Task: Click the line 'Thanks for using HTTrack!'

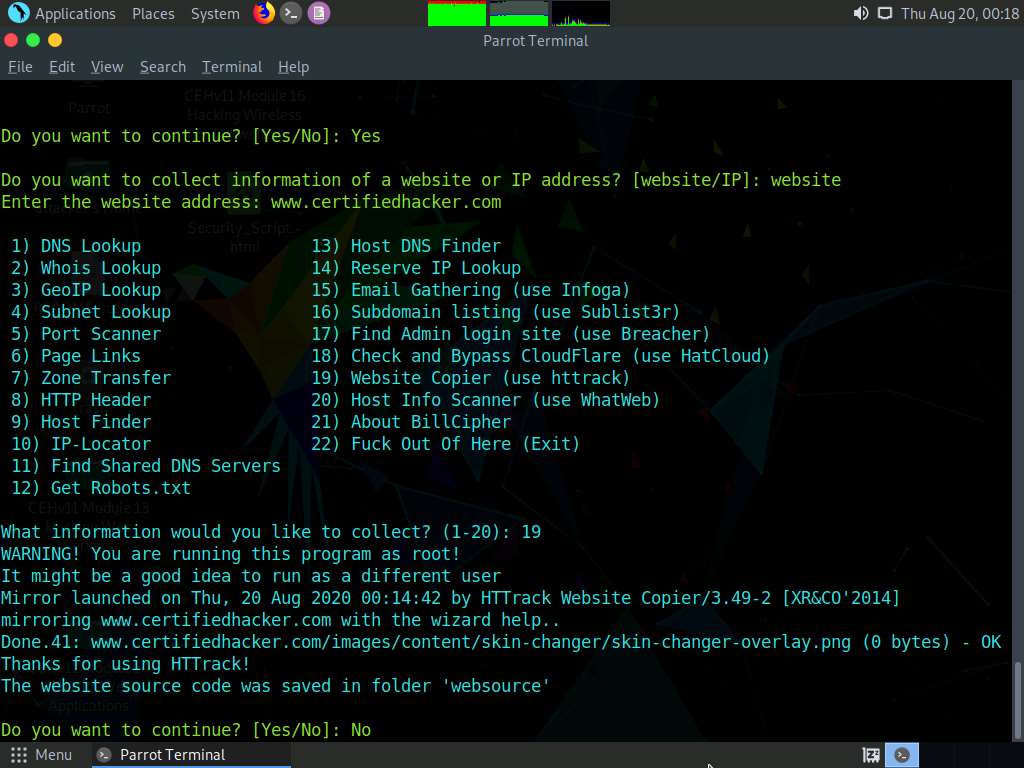Action: pyautogui.click(x=125, y=664)
